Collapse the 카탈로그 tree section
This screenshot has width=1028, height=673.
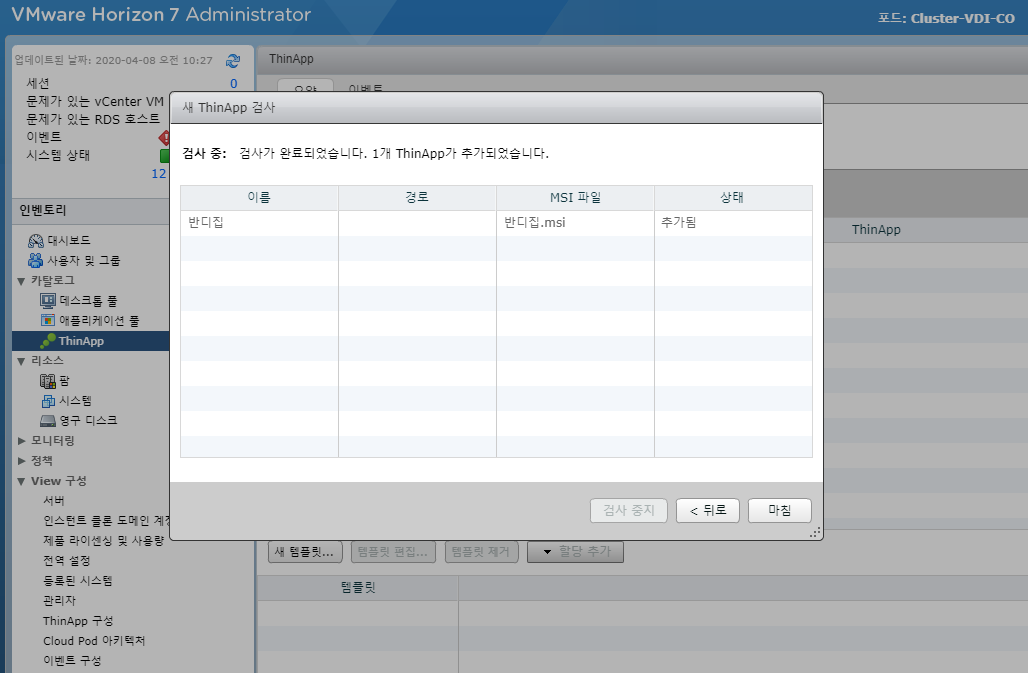point(21,281)
